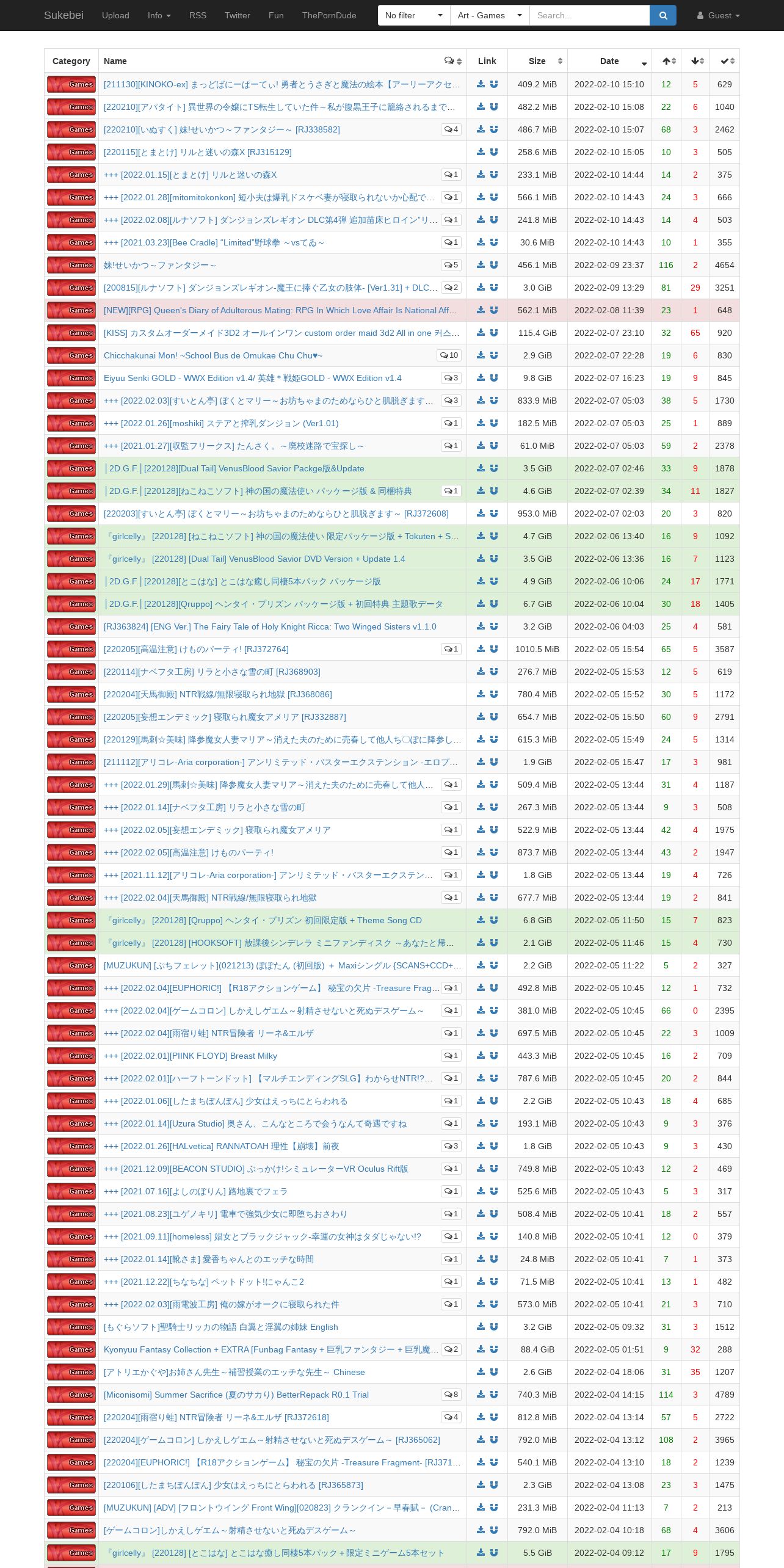Sort by seeders up-arrow column
784x1568 pixels.
666,61
